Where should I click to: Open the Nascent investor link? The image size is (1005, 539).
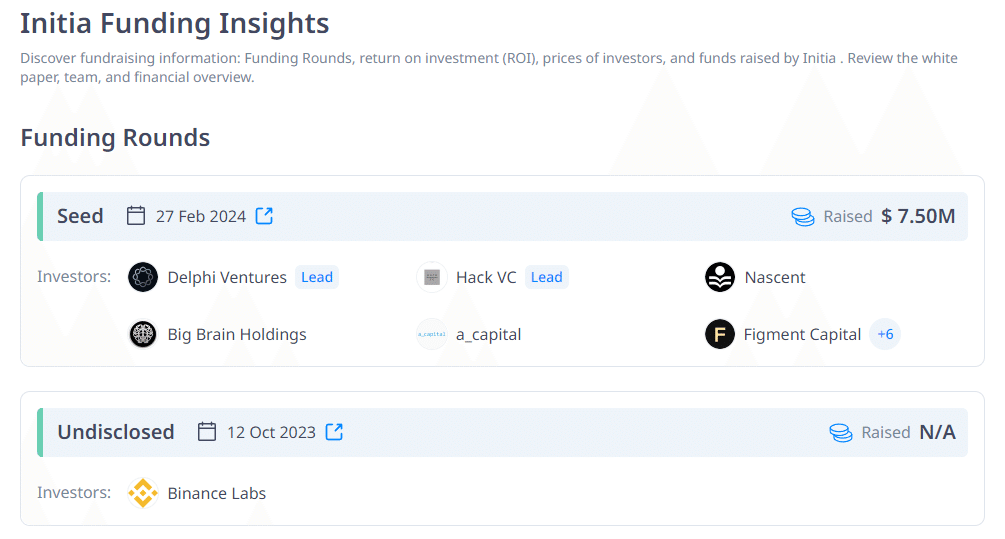(x=775, y=277)
